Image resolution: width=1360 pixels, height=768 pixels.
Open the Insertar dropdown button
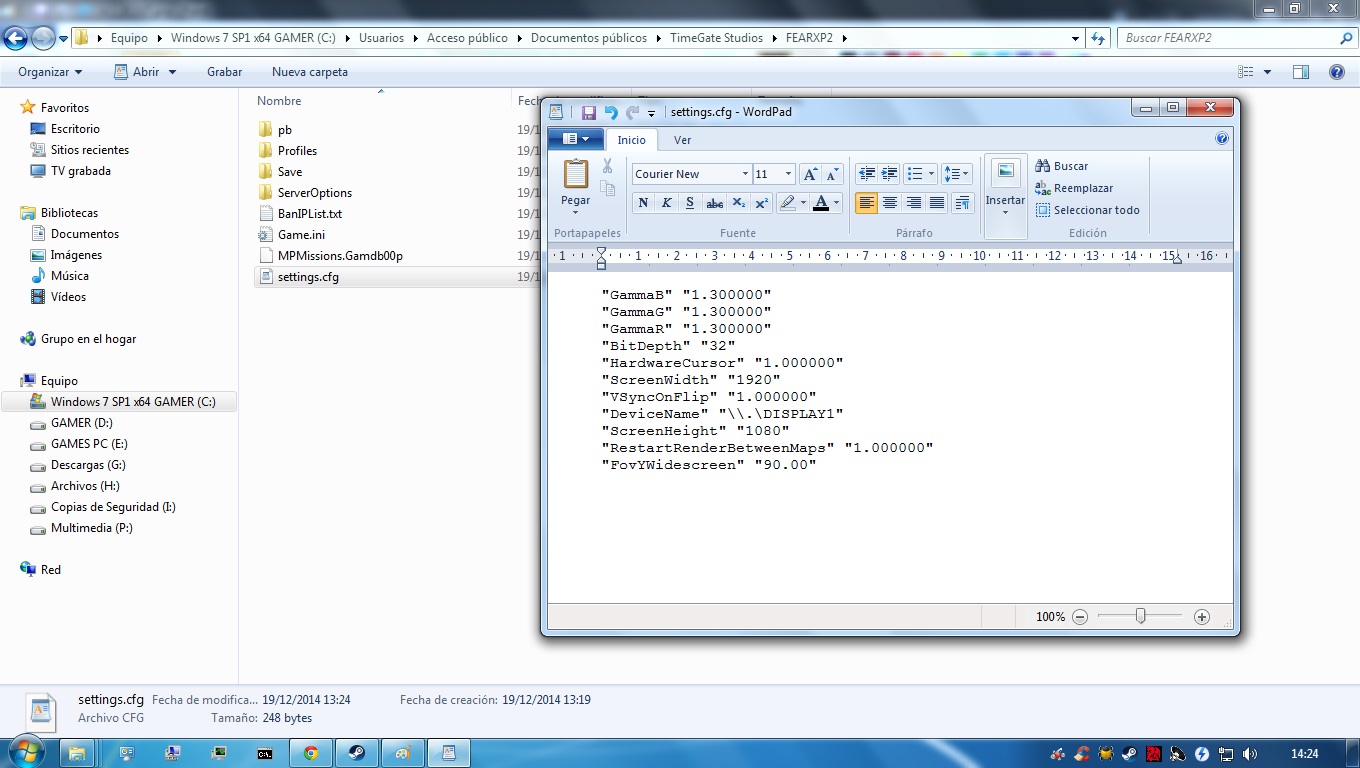point(1006,206)
